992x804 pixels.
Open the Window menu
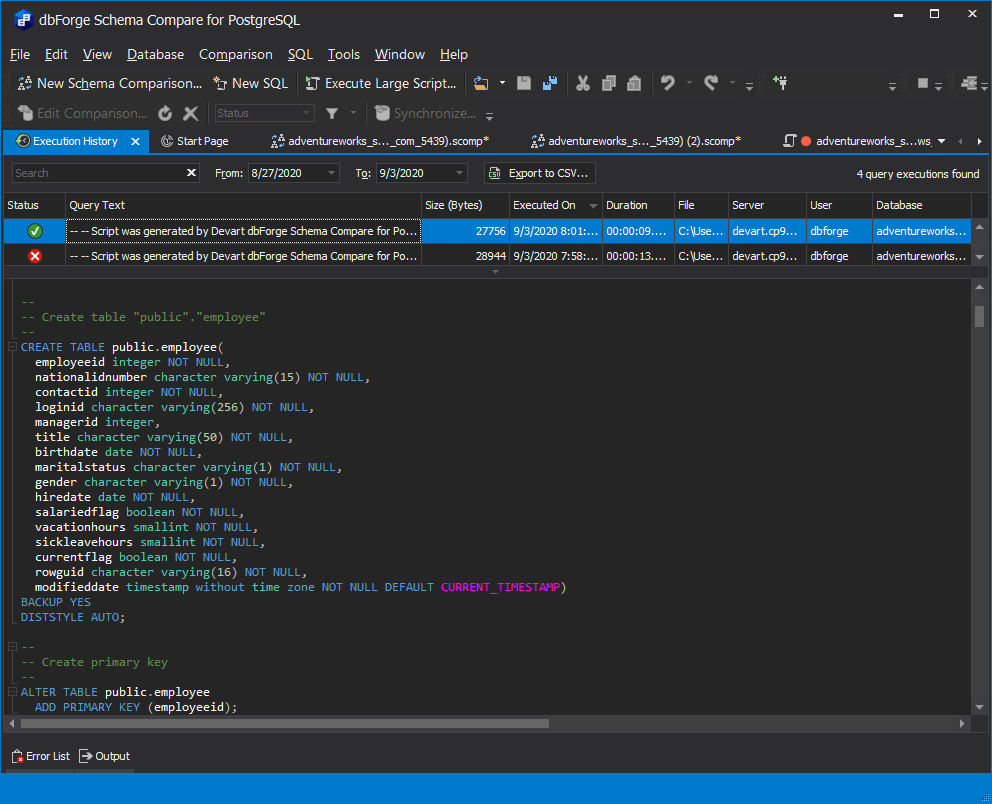tap(400, 54)
